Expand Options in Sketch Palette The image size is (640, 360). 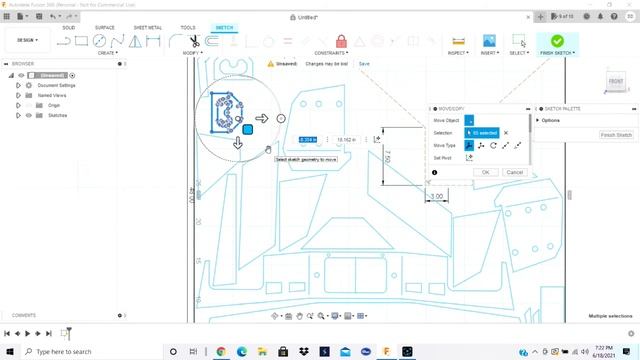click(x=538, y=120)
